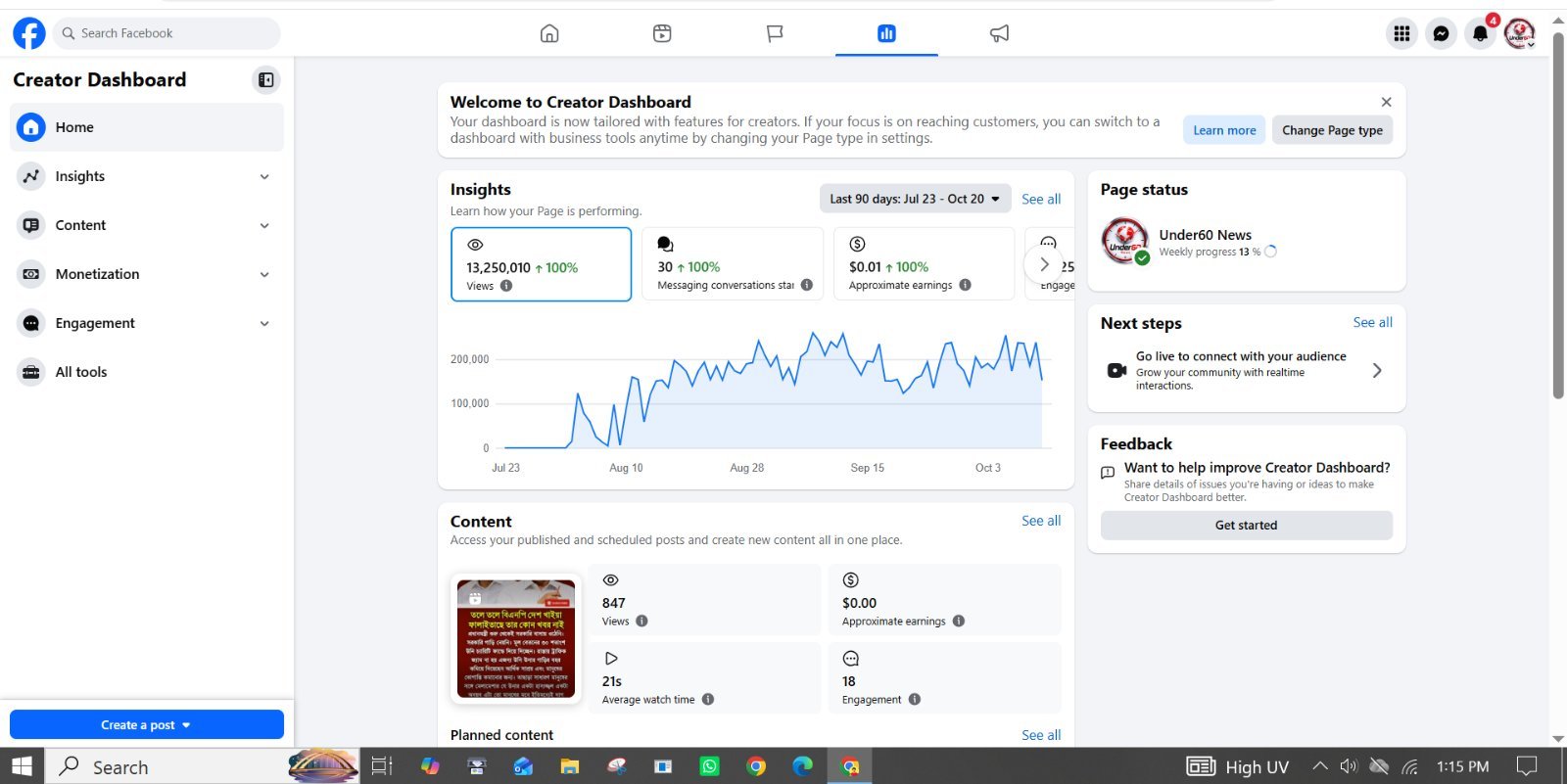Image resolution: width=1567 pixels, height=784 pixels.
Task: Select the Approximate earnings $0.01 metric card
Action: coord(924,264)
